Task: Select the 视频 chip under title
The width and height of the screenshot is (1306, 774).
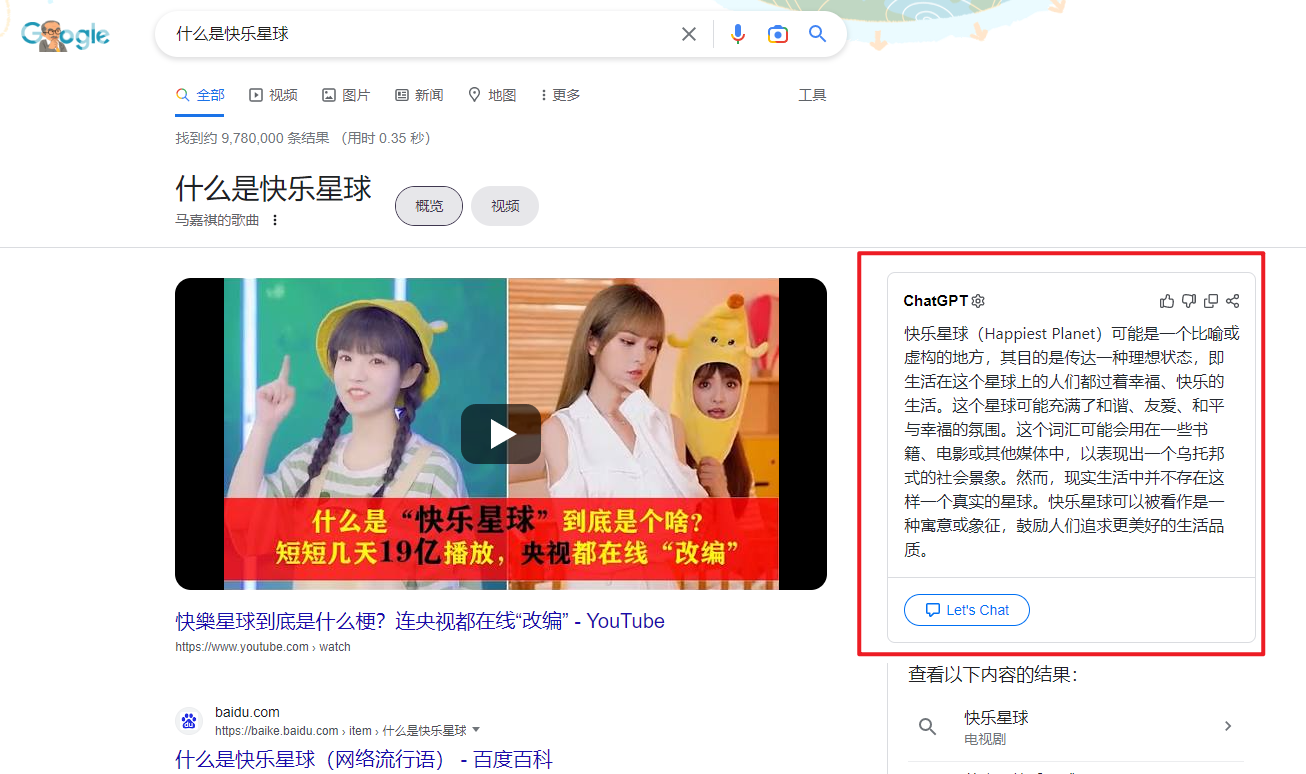Action: 505,206
